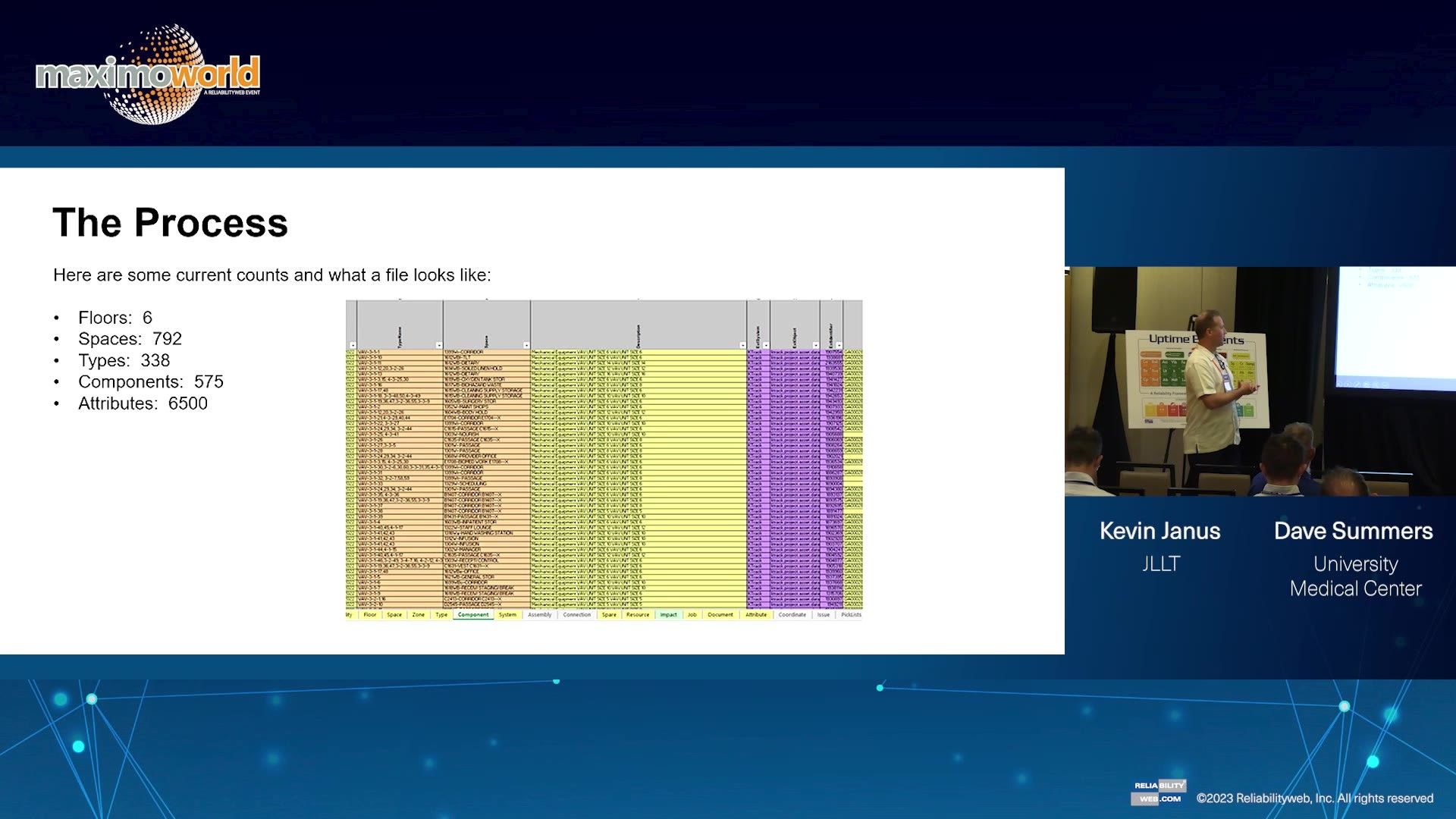Open the Assembly sheet tab
Viewport: 1456px width, 819px height.
[538, 614]
